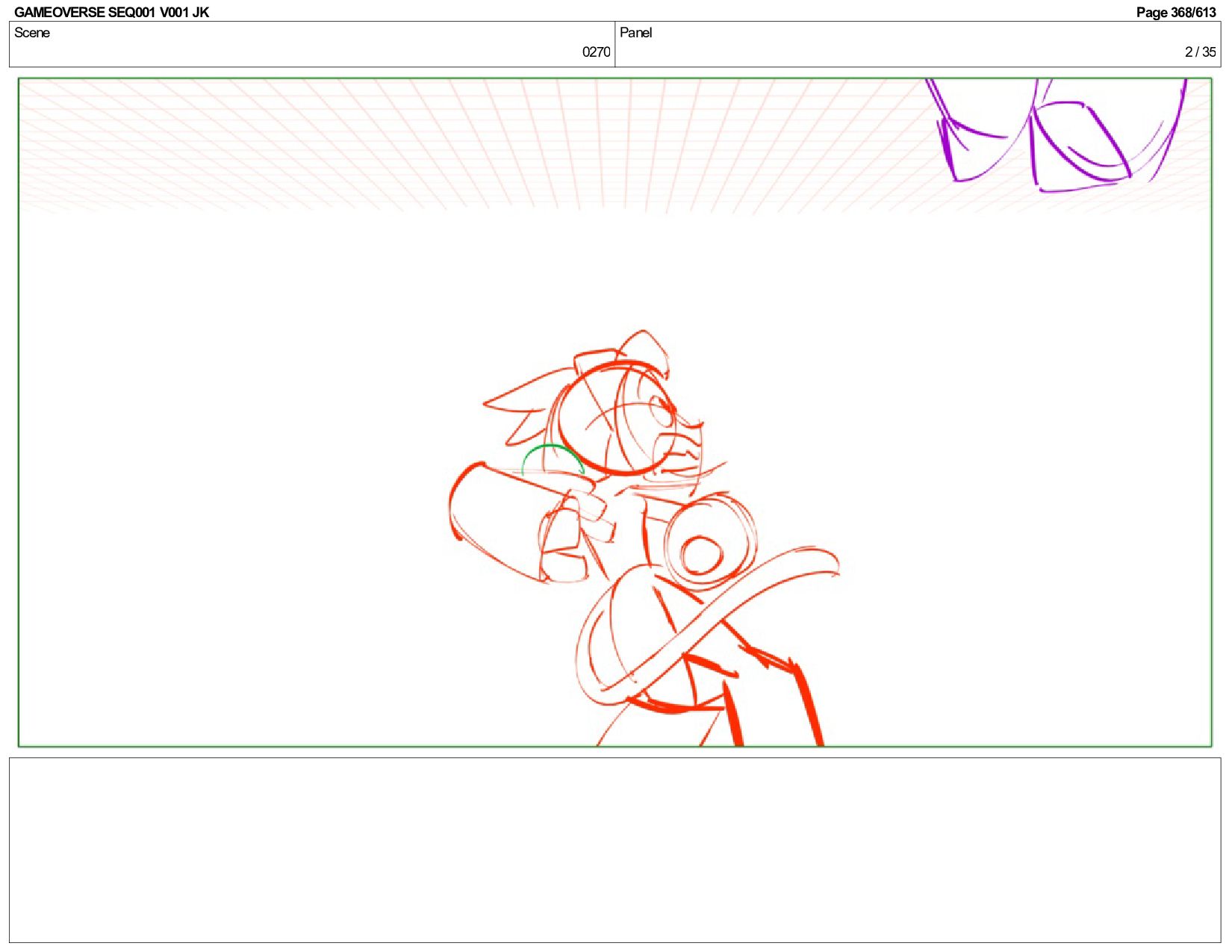Click the page number 'Page 368/613'
The width and height of the screenshot is (1232, 952).
point(1176,12)
